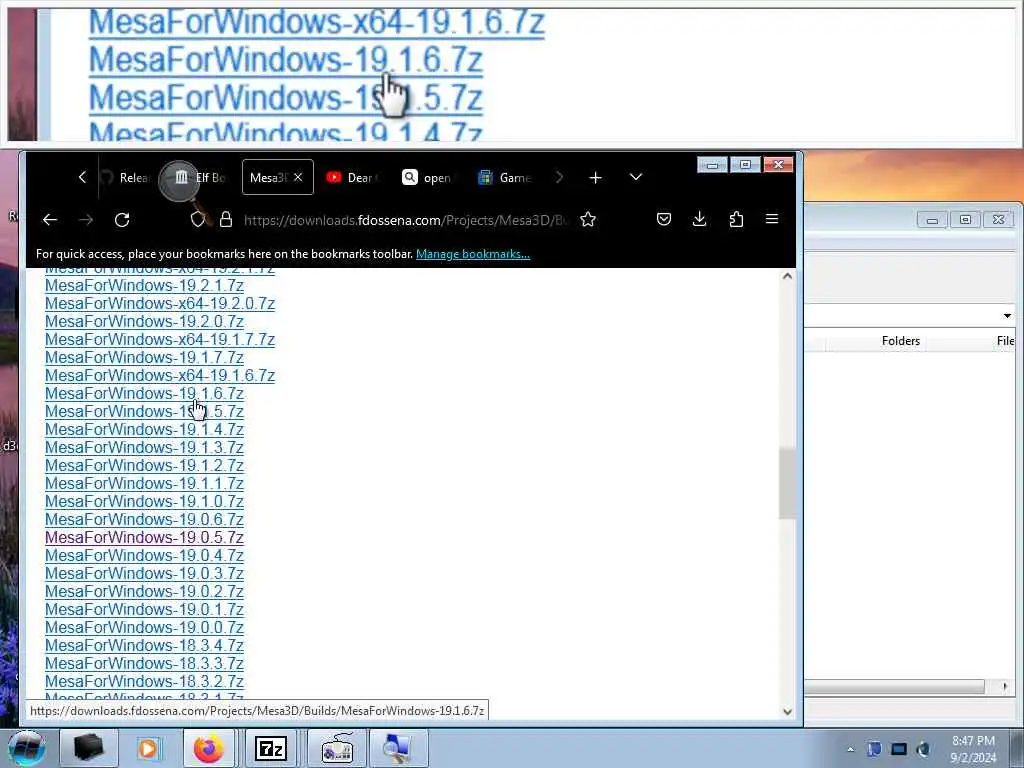Switch to the Dear YouTube tab
Viewport: 1024px width, 768px height.
353,178
